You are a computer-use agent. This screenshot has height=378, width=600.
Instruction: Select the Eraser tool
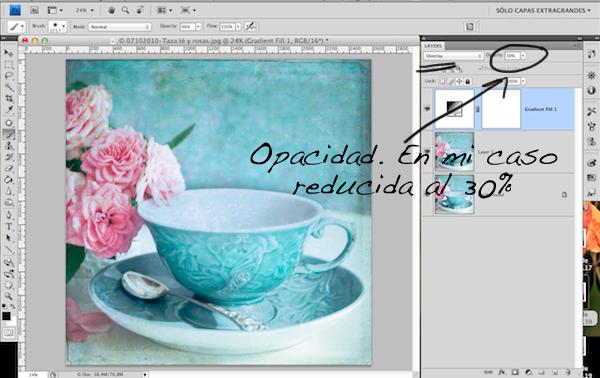8,169
